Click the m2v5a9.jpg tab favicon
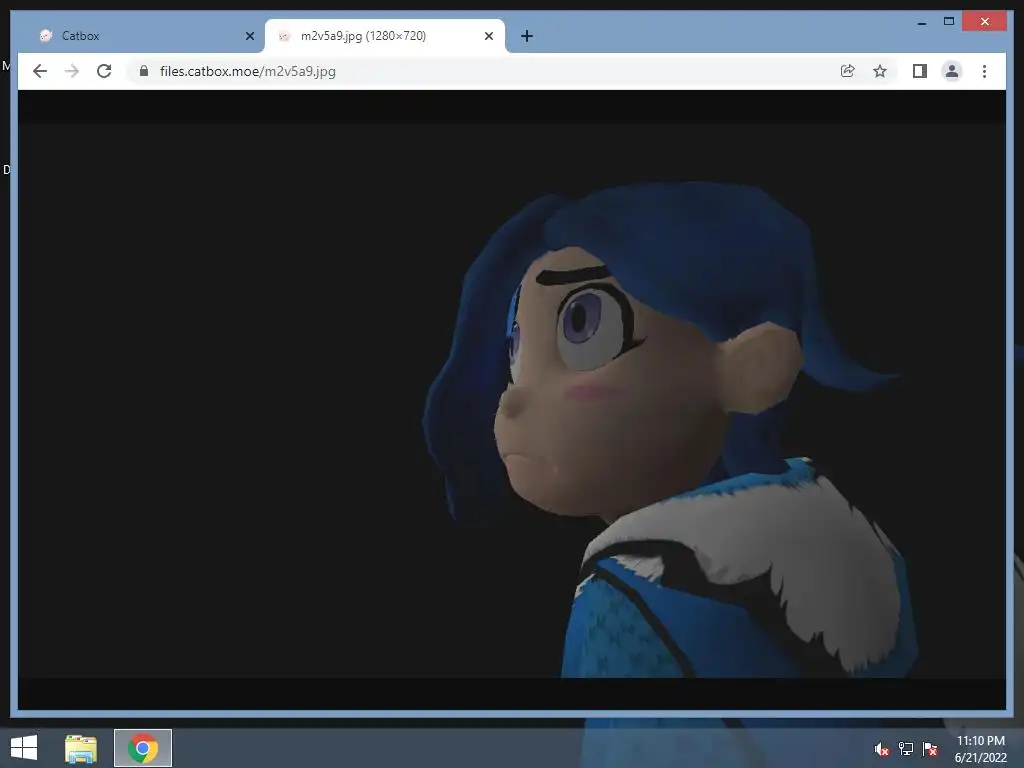 [284, 36]
